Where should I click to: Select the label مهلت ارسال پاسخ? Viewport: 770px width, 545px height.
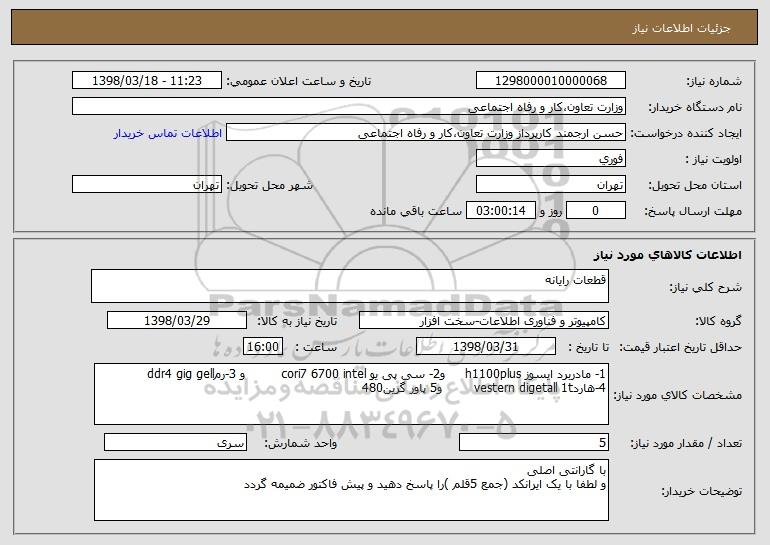point(693,211)
